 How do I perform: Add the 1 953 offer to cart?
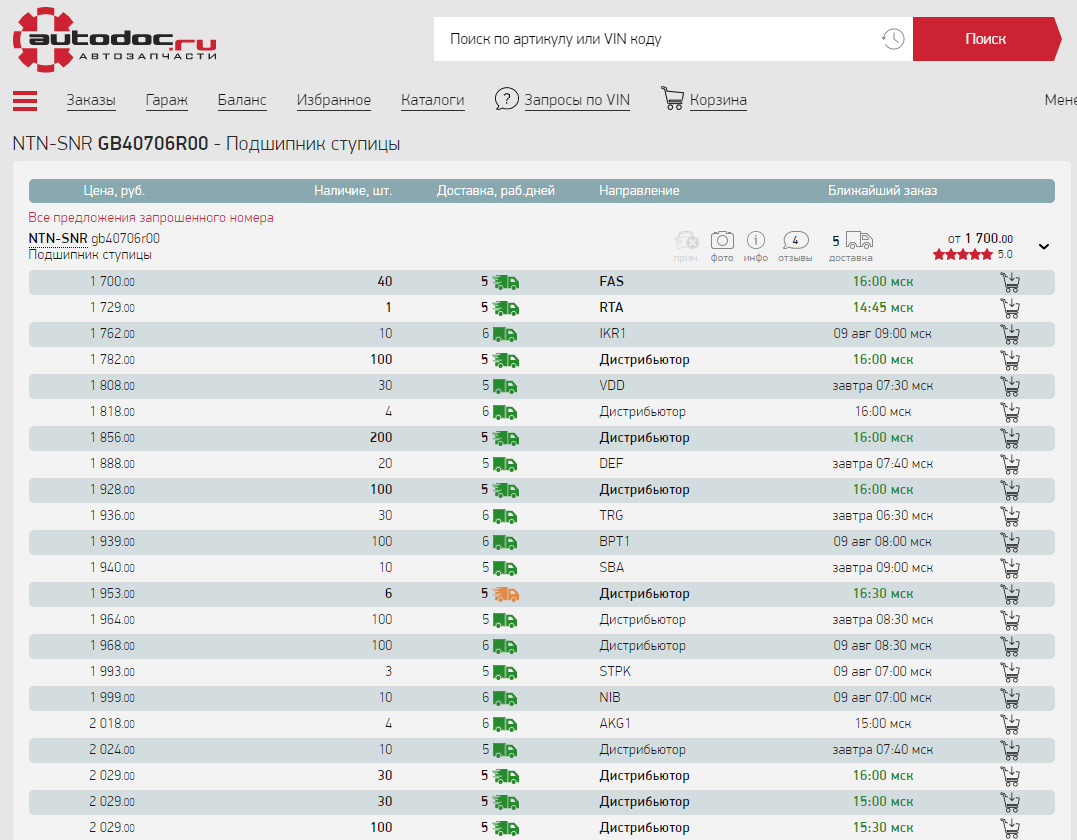(1010, 594)
